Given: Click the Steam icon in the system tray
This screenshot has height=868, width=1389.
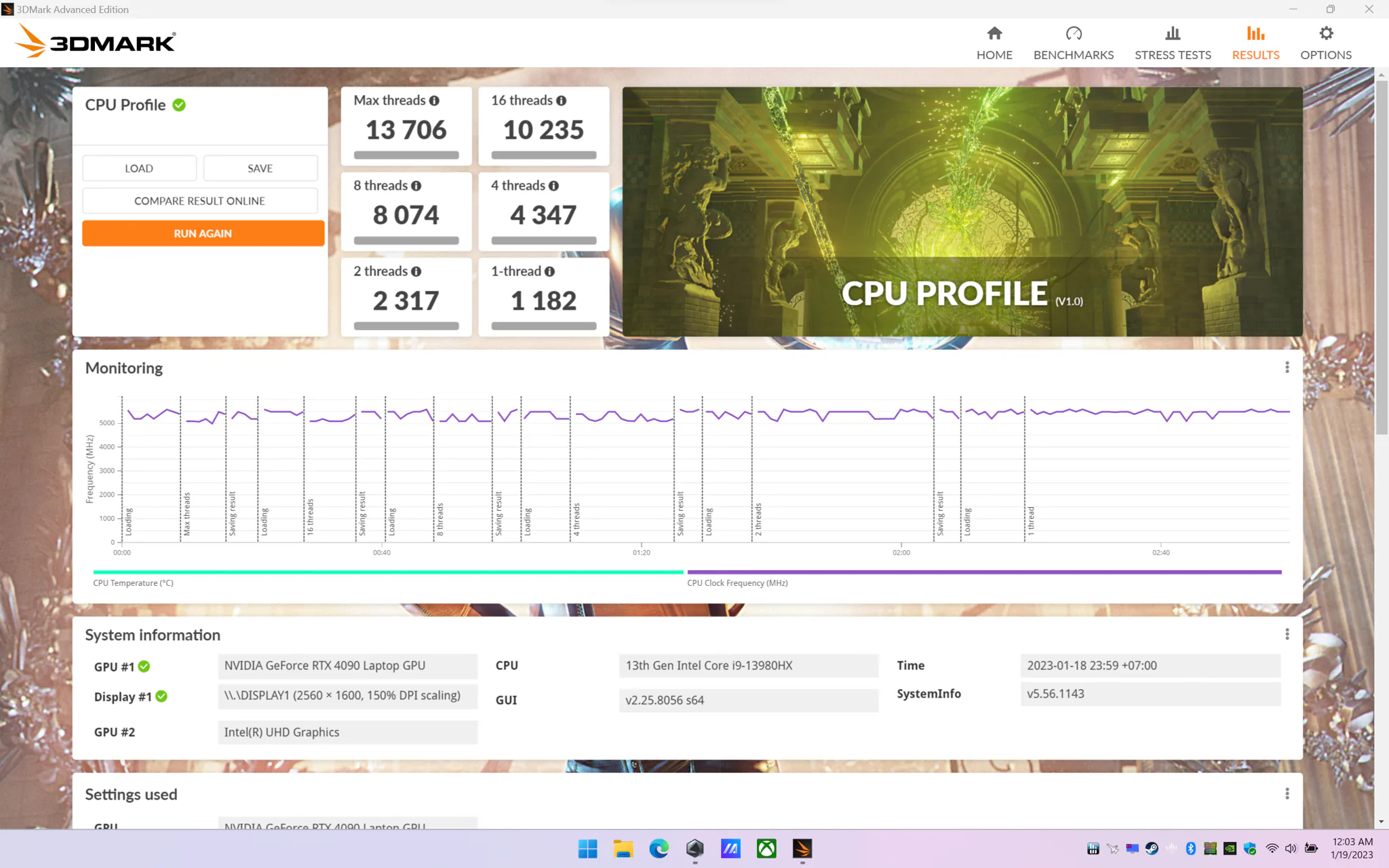Looking at the screenshot, I should pyautogui.click(x=1152, y=848).
